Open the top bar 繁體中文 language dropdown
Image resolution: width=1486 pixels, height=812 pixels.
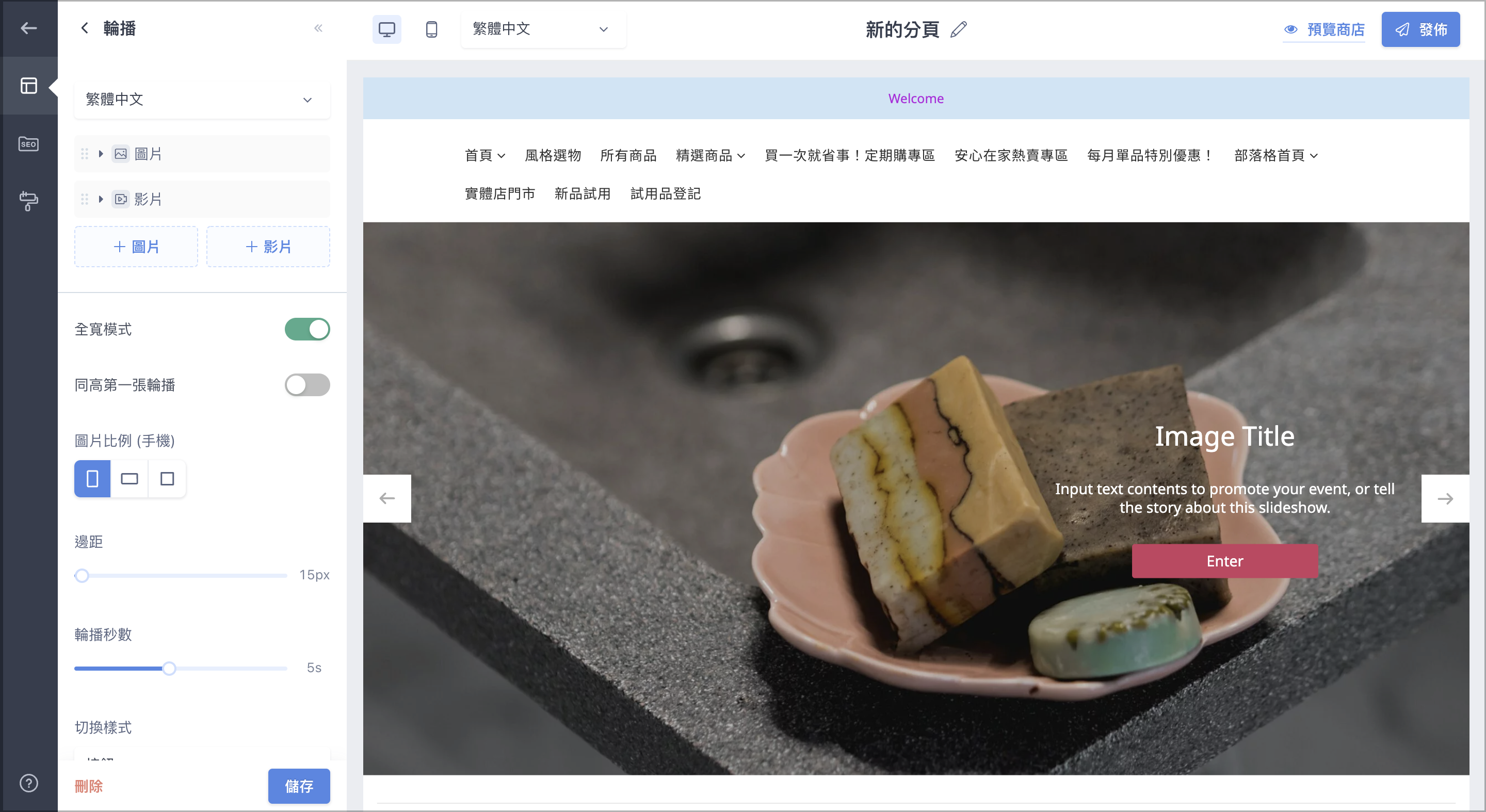pos(543,29)
